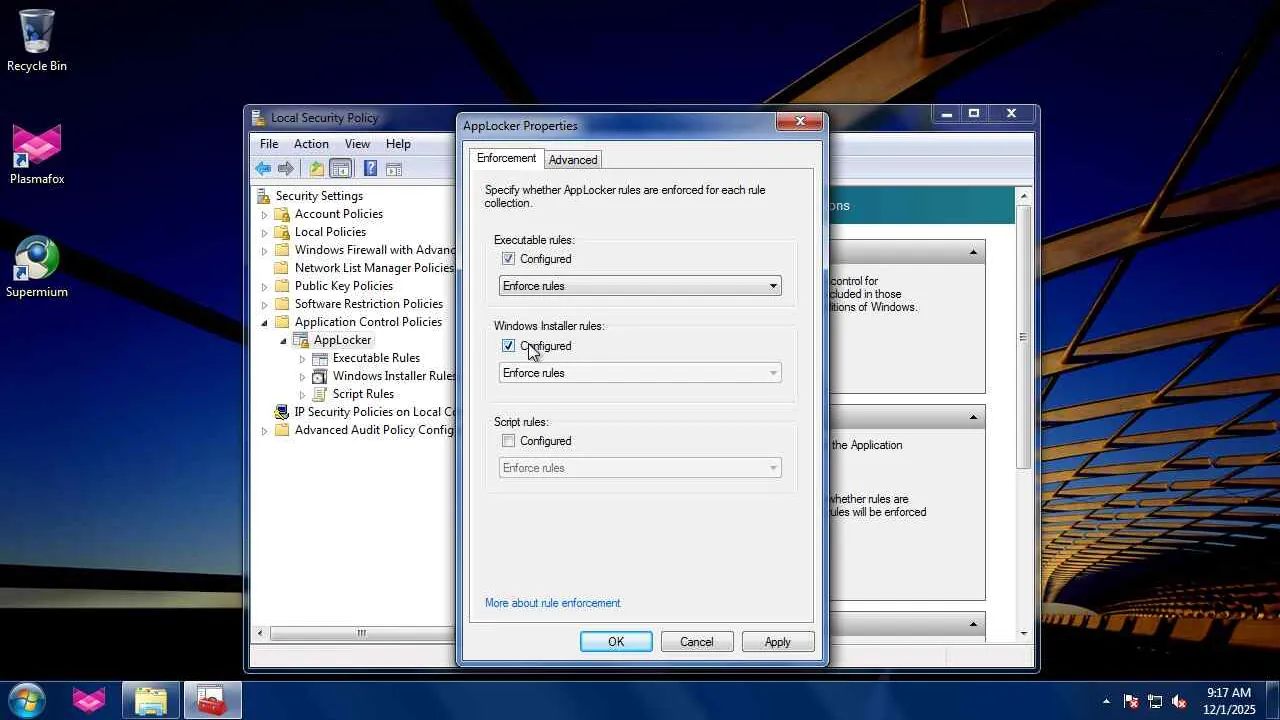
Task: Select the Advanced Audit Policy folder icon
Action: [x=282, y=430]
